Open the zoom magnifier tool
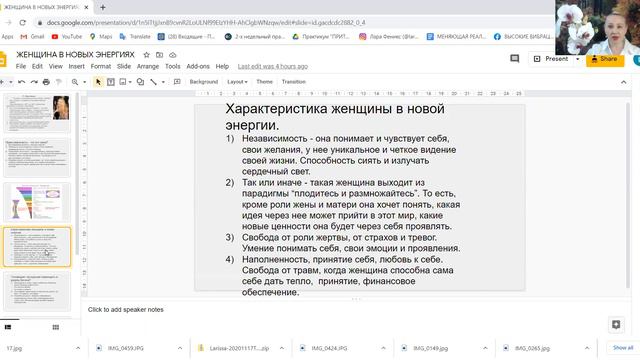This screenshot has width=640, height=360. [75, 82]
